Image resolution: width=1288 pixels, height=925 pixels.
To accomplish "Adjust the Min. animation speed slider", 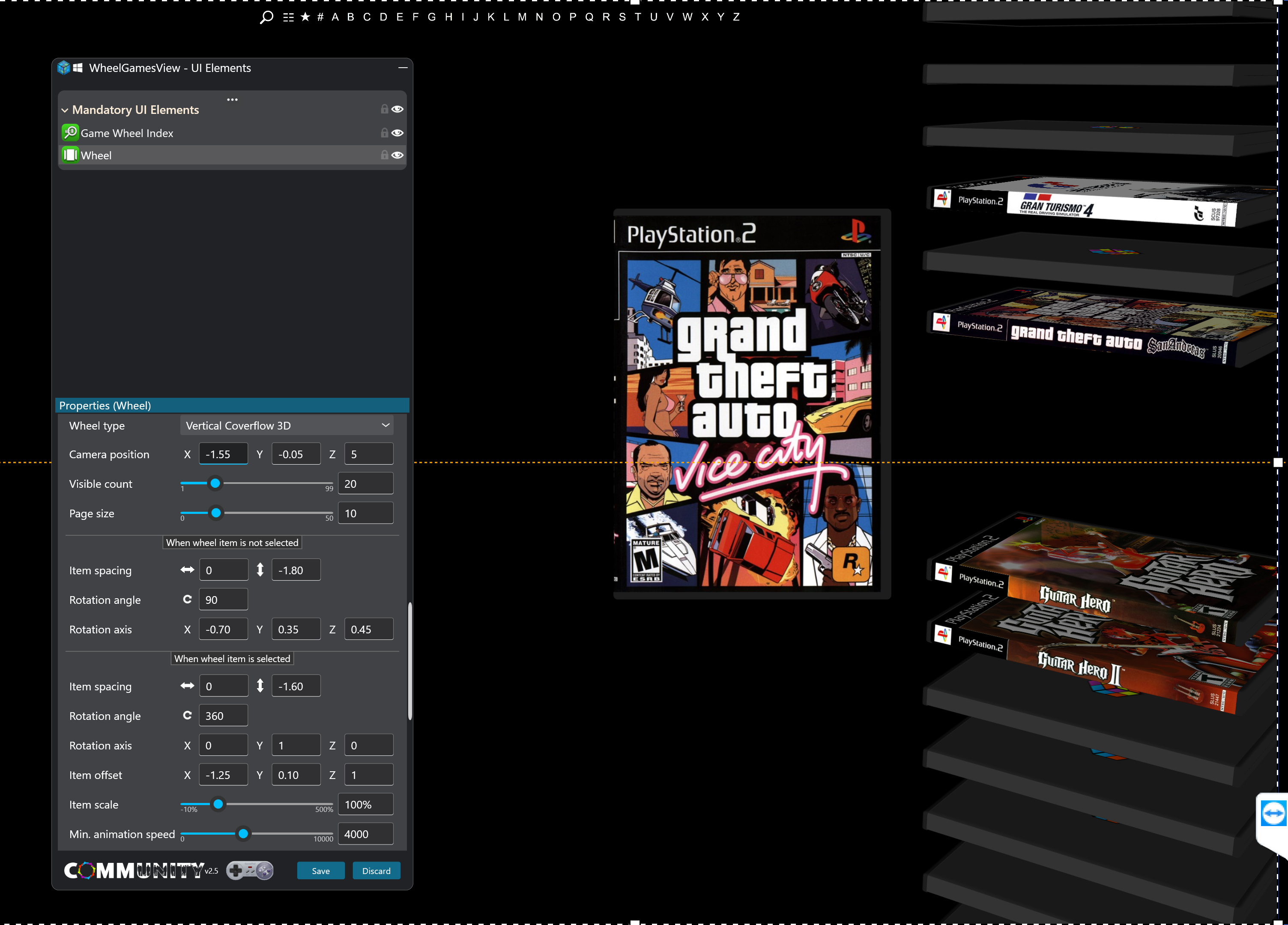I will (x=243, y=834).
